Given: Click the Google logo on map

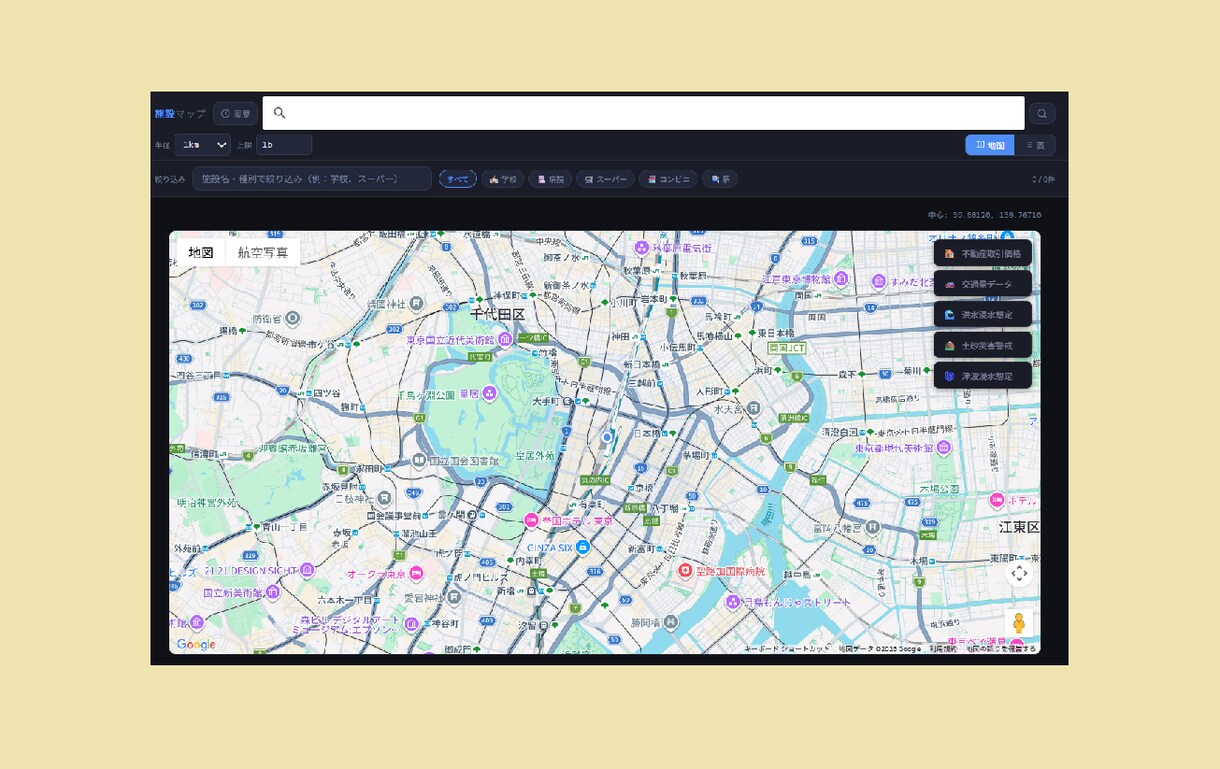Looking at the screenshot, I should coord(196,644).
